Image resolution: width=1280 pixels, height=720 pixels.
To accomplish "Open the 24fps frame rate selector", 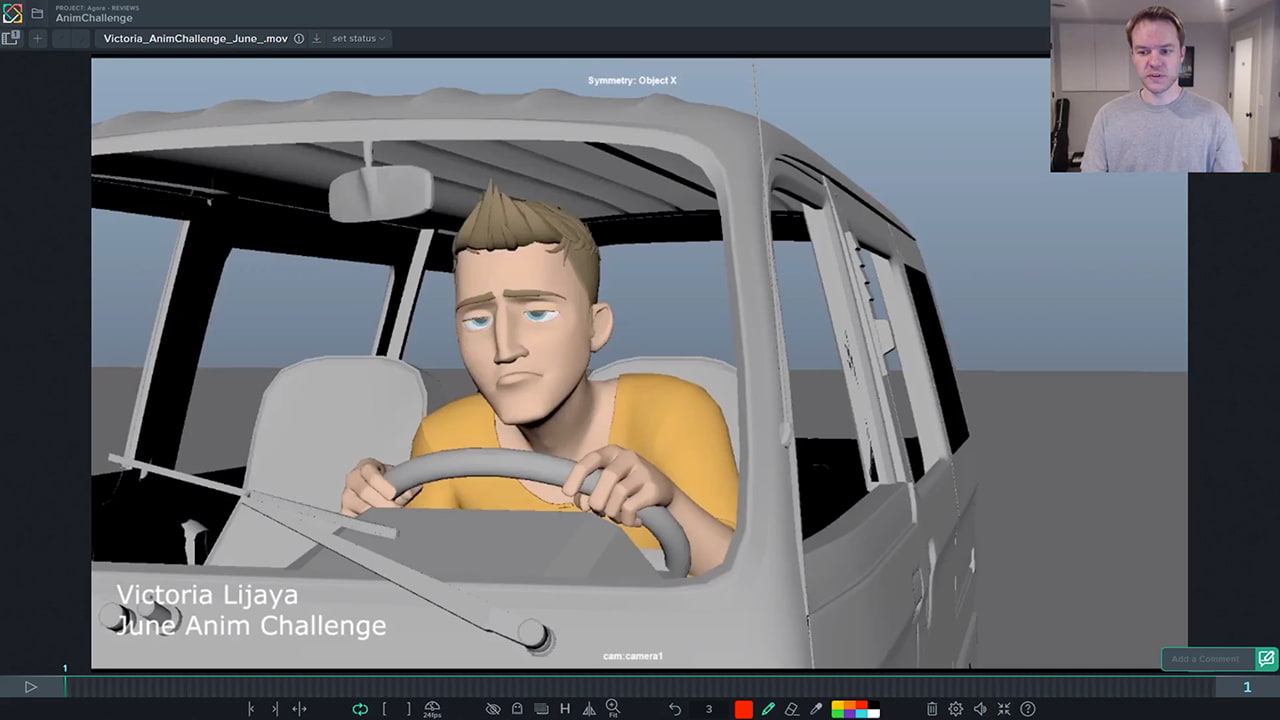I will [x=432, y=708].
